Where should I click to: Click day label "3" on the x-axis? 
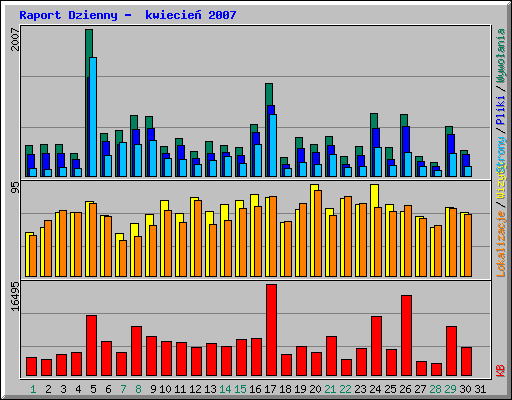(63, 389)
